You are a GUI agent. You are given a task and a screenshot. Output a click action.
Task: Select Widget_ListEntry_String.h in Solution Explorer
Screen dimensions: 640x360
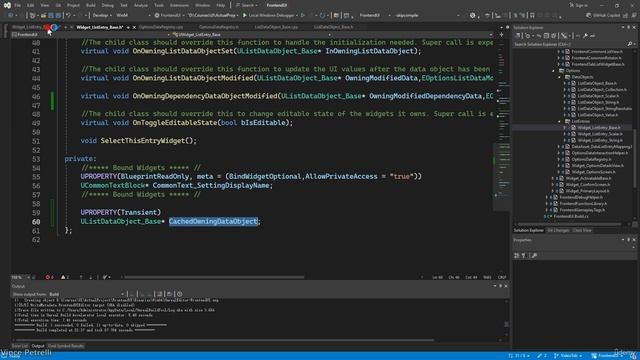(600, 140)
